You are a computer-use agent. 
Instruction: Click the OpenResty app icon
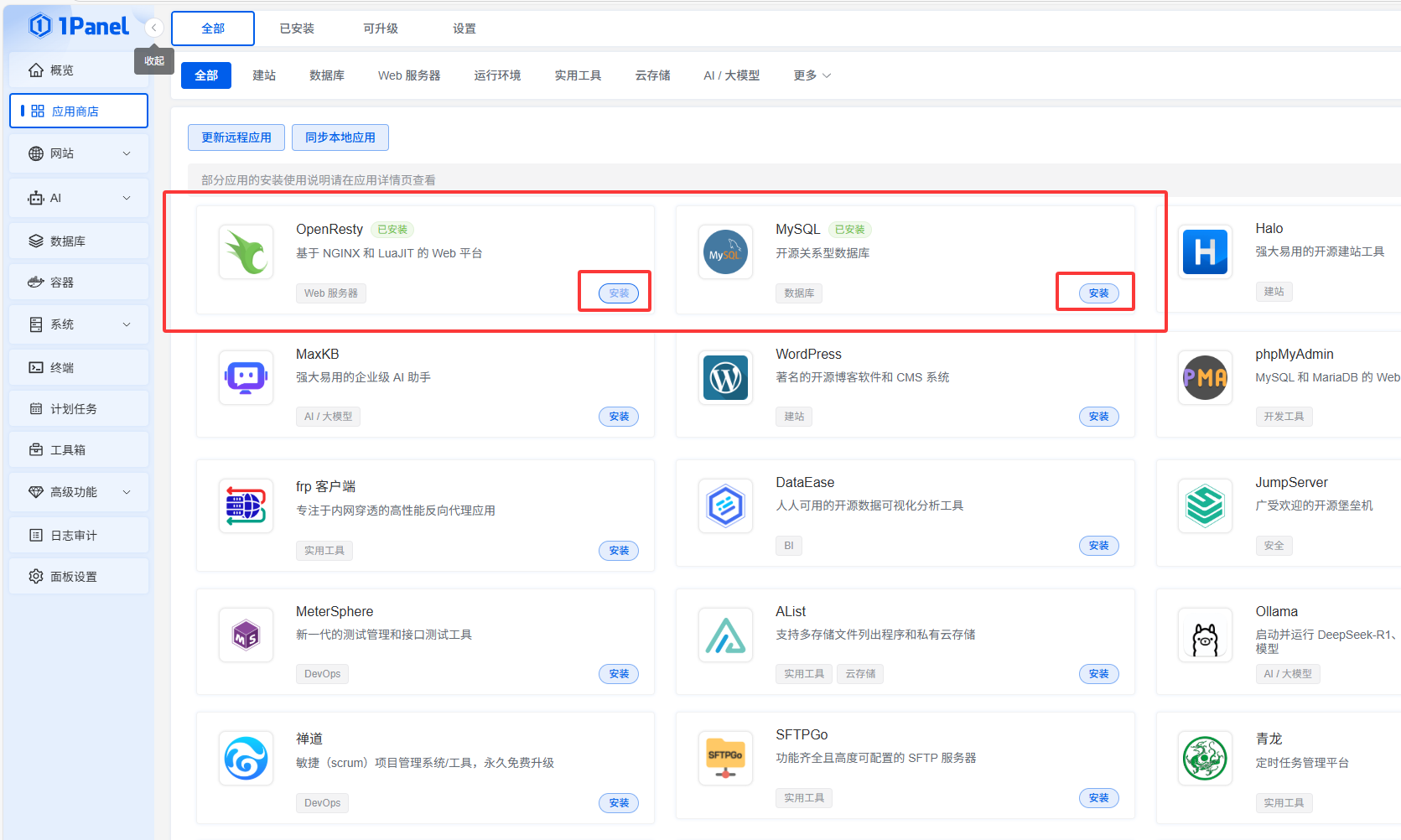(x=246, y=251)
